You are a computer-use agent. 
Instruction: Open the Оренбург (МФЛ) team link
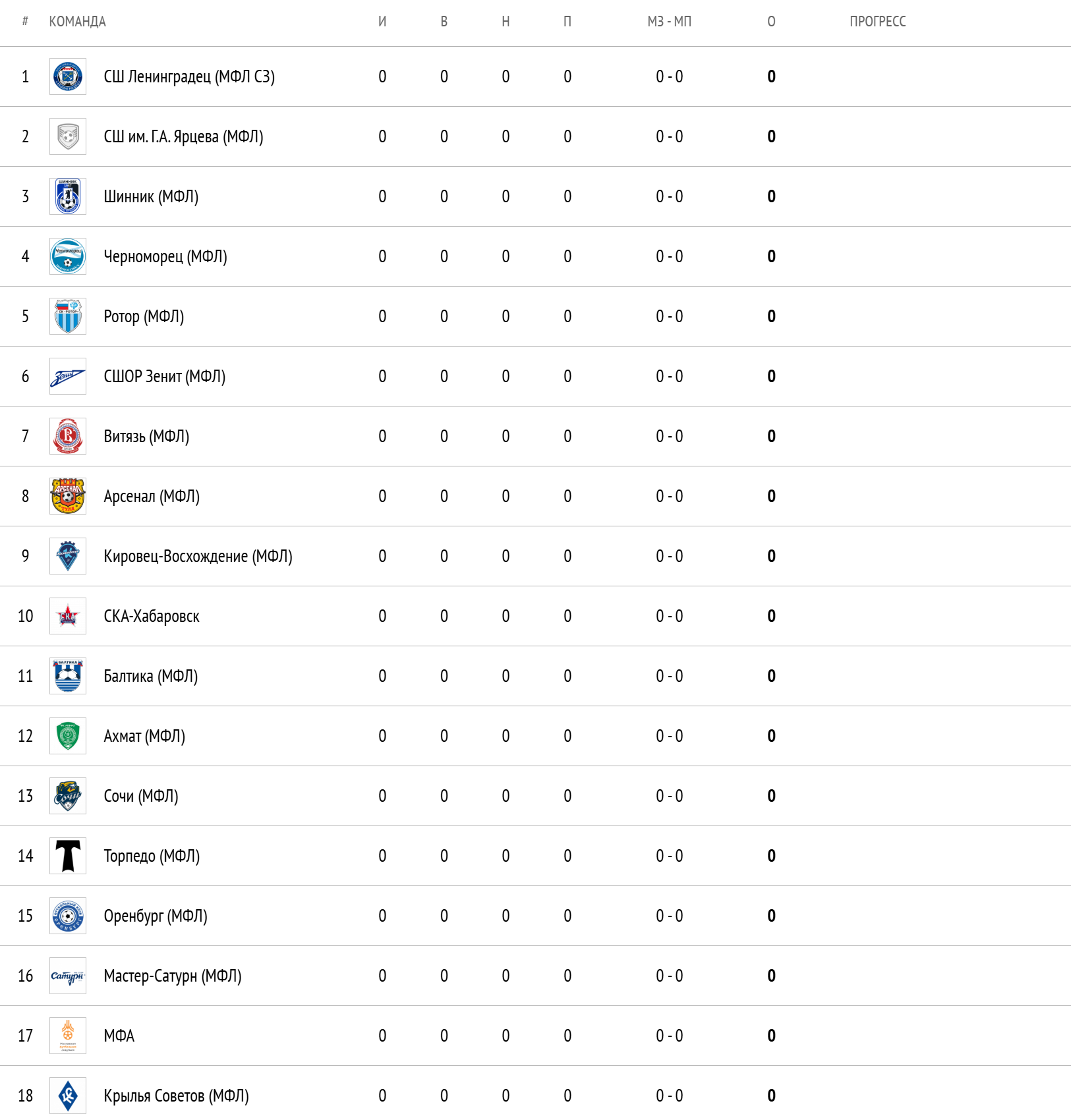tap(156, 916)
